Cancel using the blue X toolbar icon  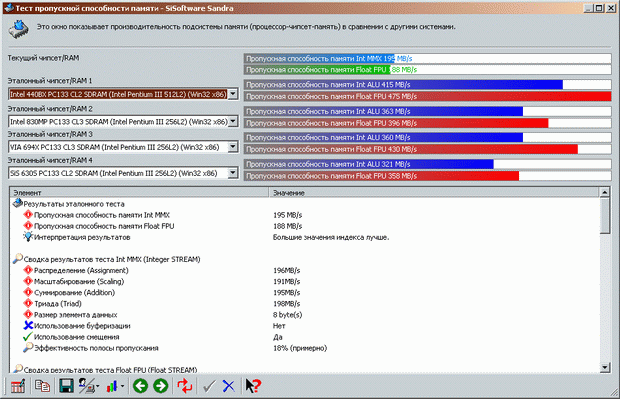click(229, 386)
